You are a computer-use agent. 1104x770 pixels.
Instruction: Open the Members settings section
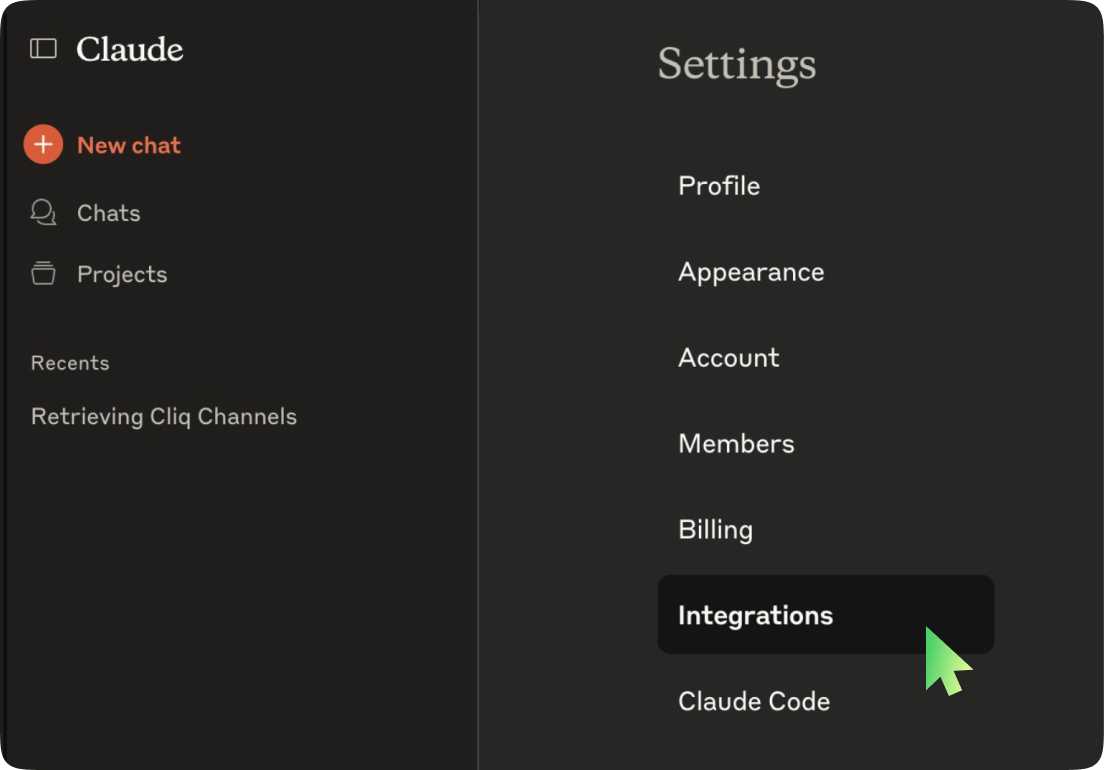click(x=736, y=443)
